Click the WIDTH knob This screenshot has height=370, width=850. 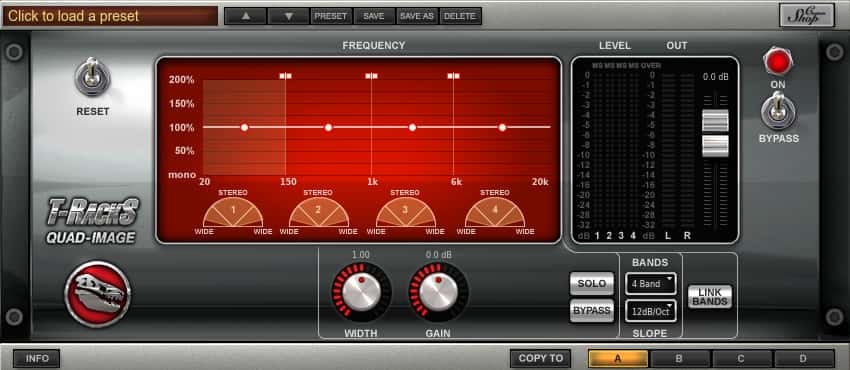tap(361, 293)
